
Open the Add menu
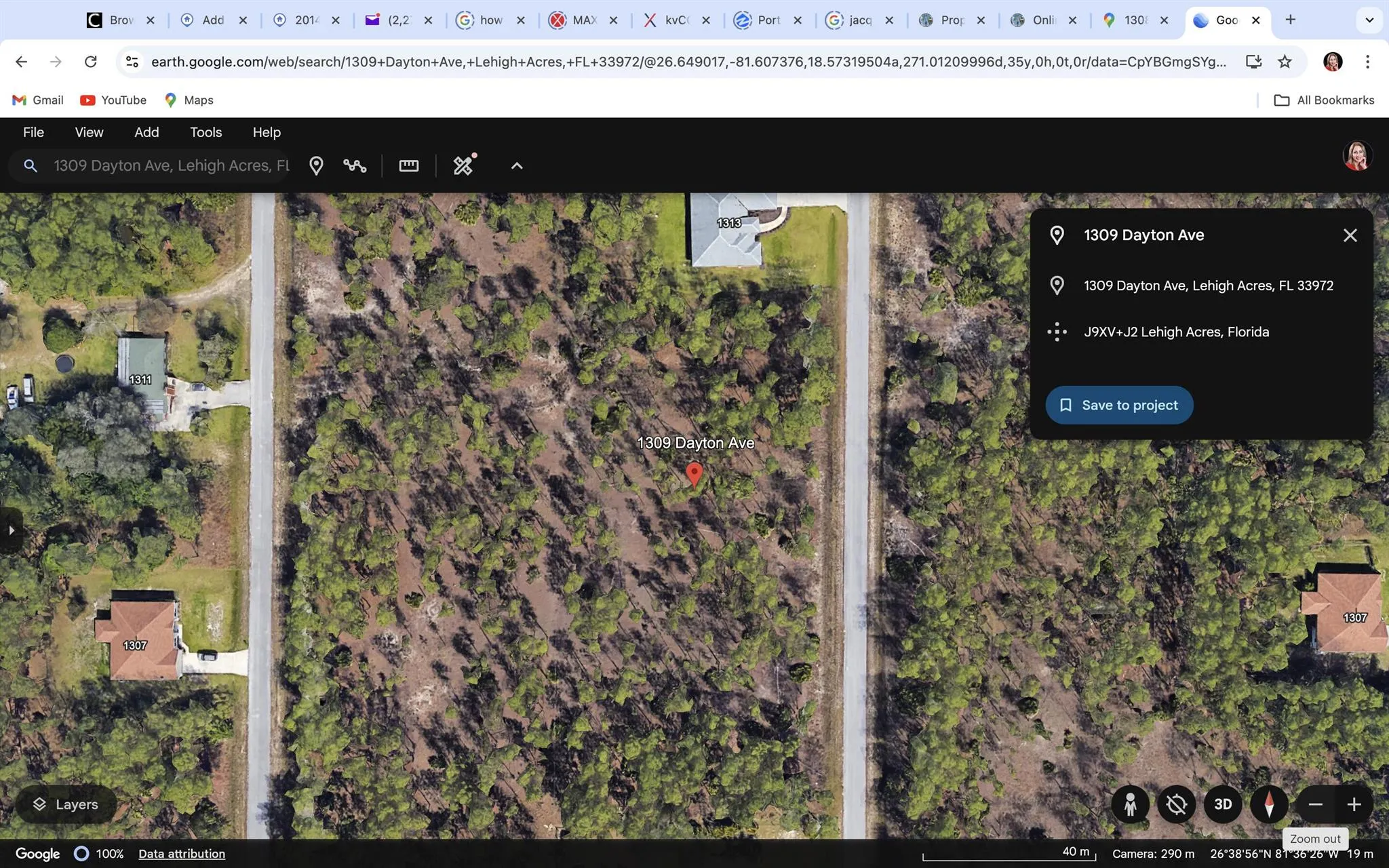[146, 132]
